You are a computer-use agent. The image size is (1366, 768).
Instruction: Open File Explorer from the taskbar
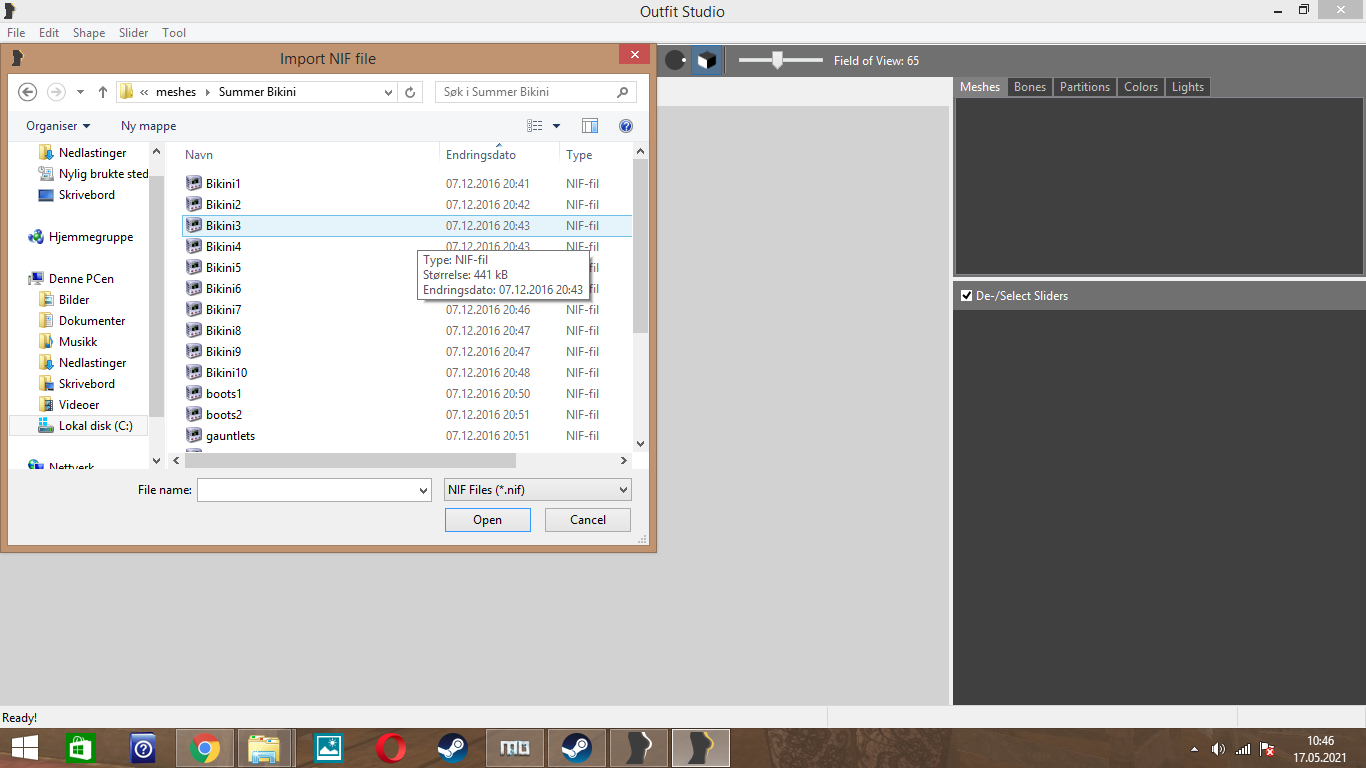(x=264, y=748)
